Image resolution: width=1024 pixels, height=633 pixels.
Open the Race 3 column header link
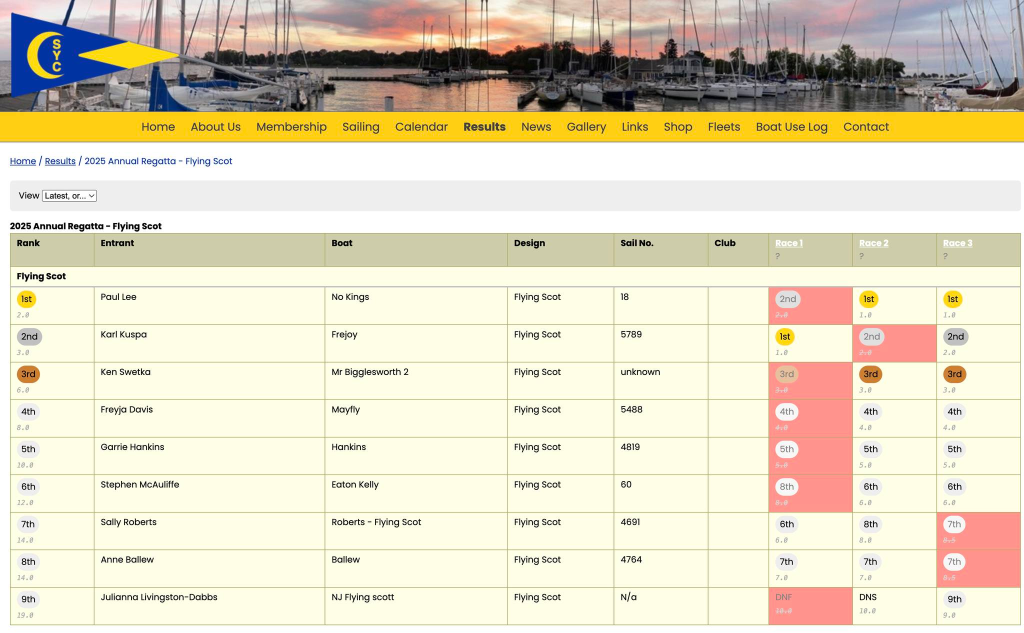(x=957, y=243)
